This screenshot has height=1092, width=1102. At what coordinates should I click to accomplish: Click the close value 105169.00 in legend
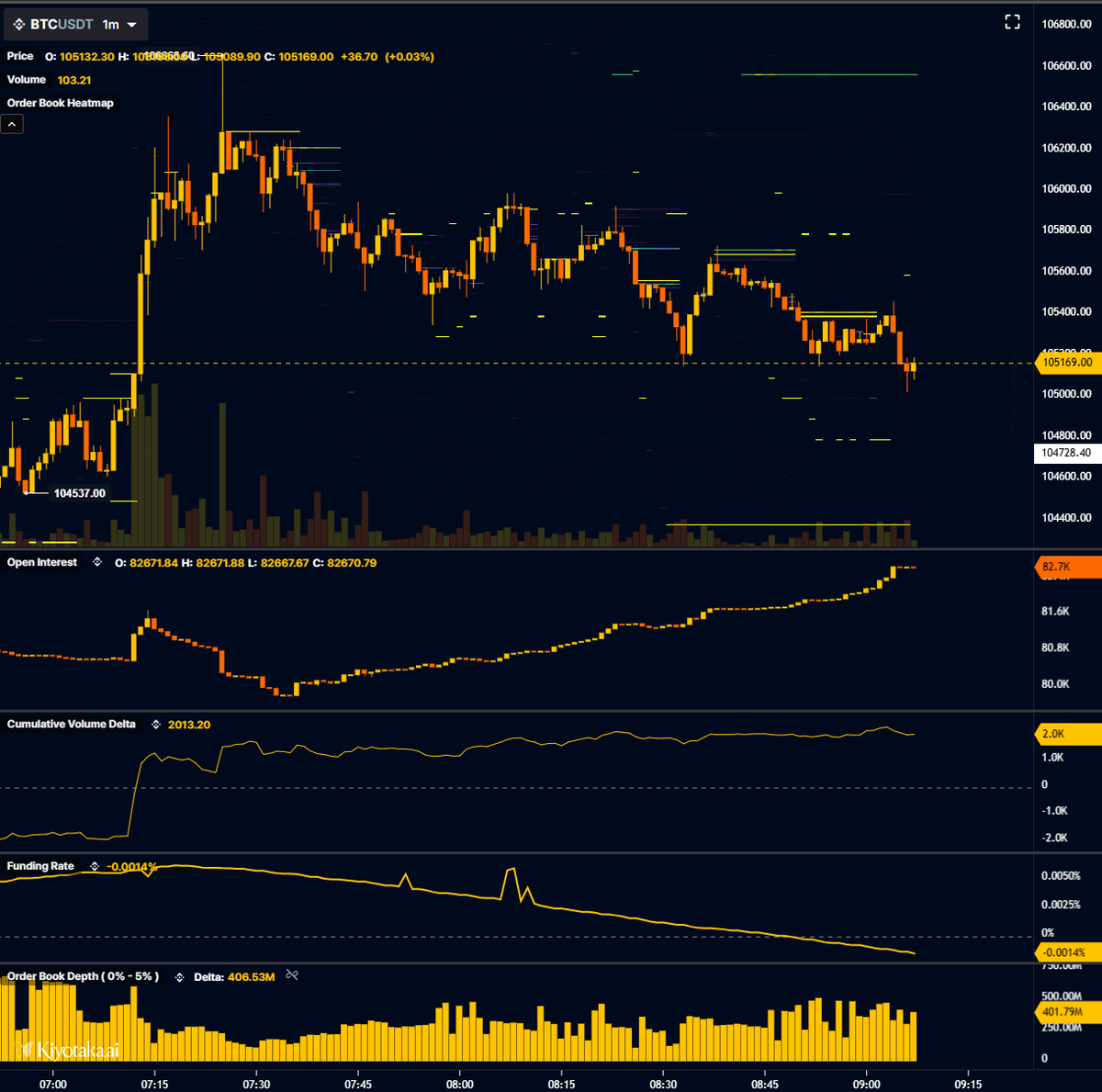point(306,57)
